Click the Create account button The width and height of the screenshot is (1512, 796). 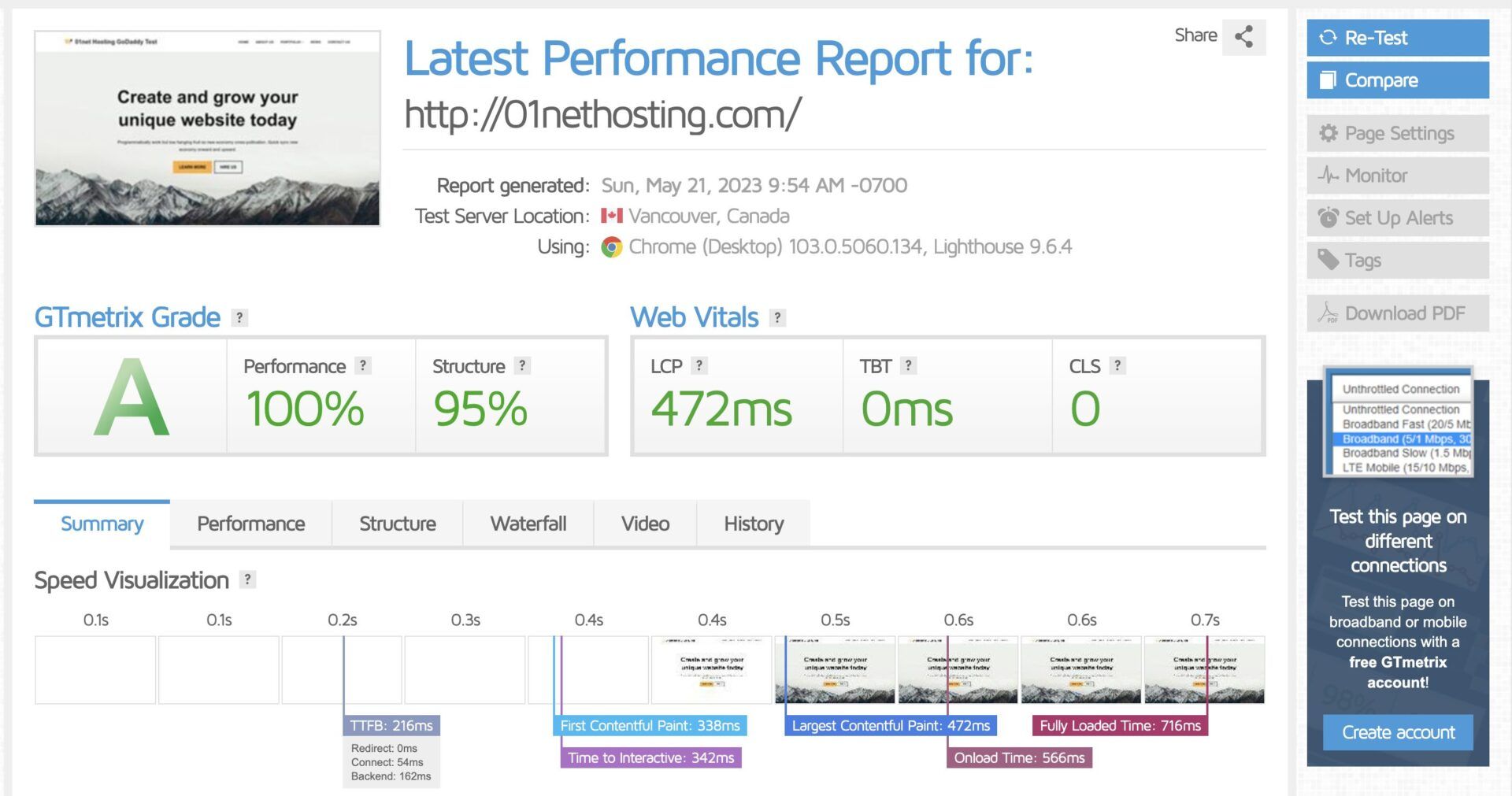pos(1398,732)
